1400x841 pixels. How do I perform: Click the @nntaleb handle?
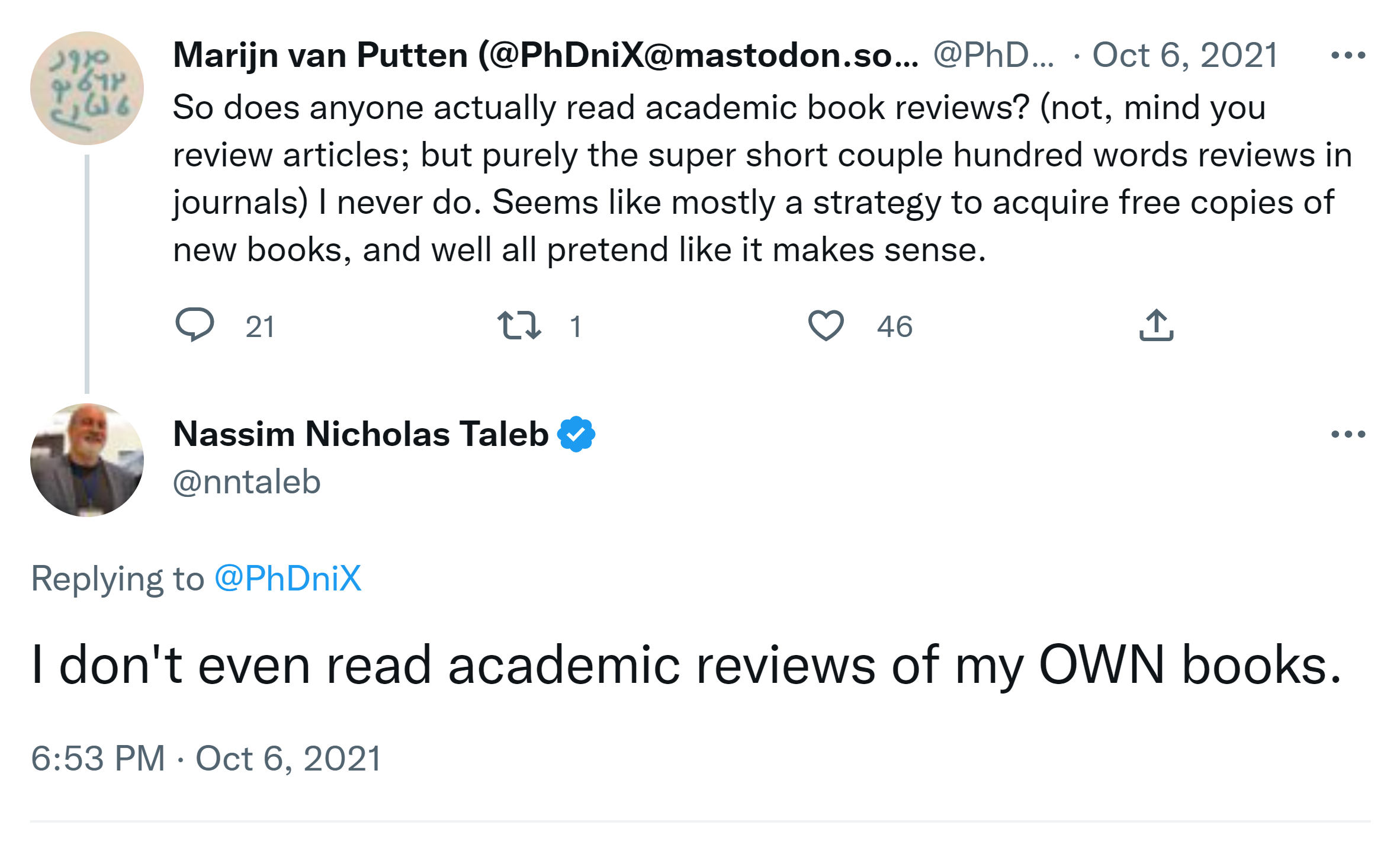click(246, 482)
